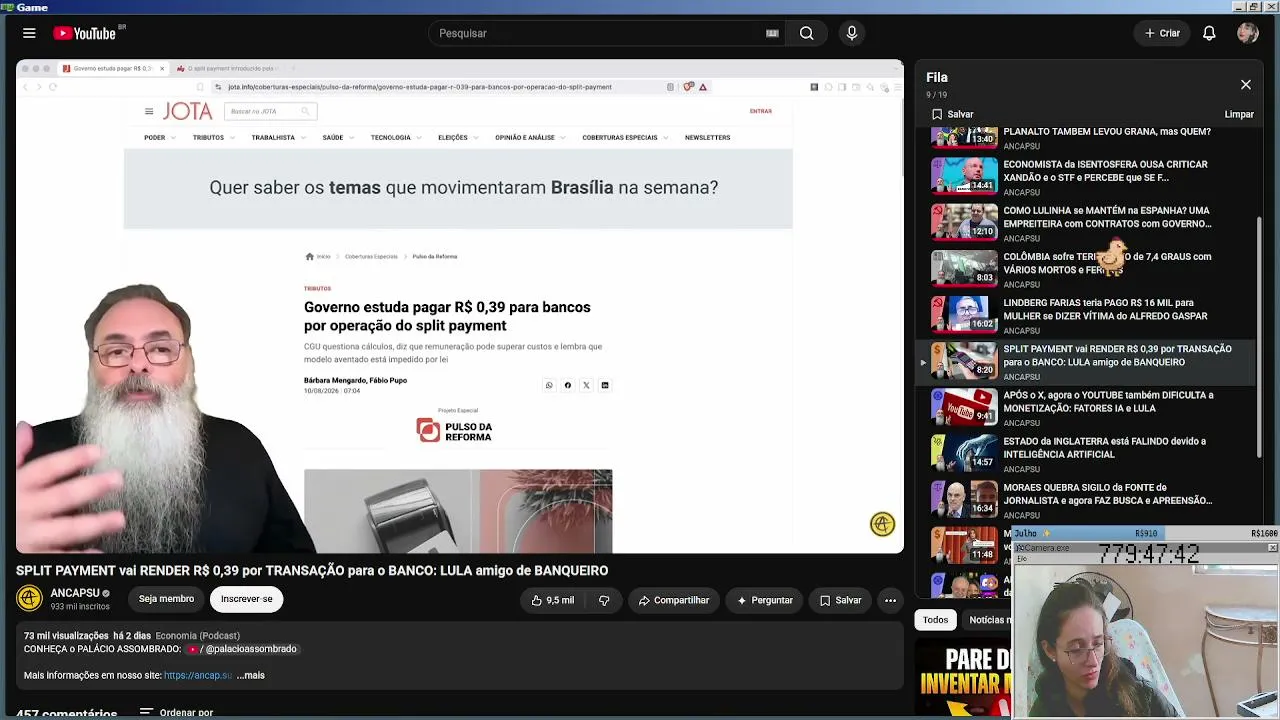The width and height of the screenshot is (1280, 720).
Task: Open the on-screen keyboard icon in search
Action: (772, 33)
